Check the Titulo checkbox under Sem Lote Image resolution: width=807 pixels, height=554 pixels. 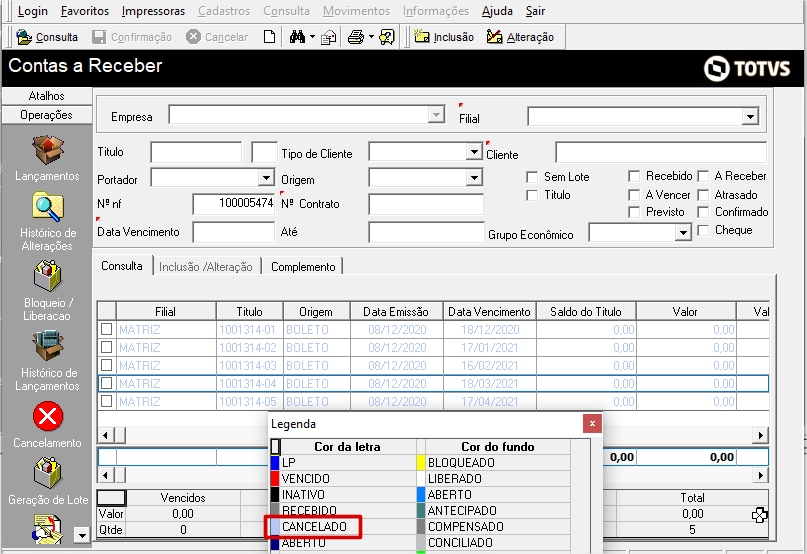(532, 195)
